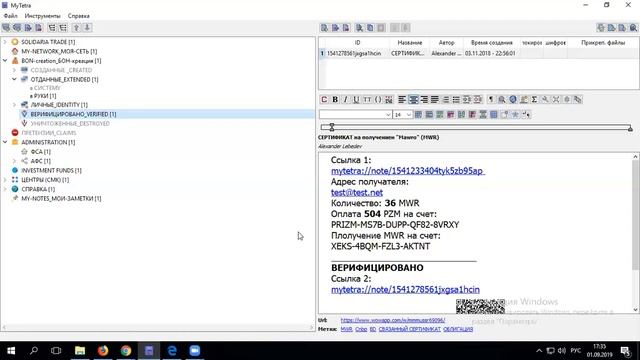
Task: Open attached files paperclip icon
Action: pyautogui.click(x=578, y=99)
